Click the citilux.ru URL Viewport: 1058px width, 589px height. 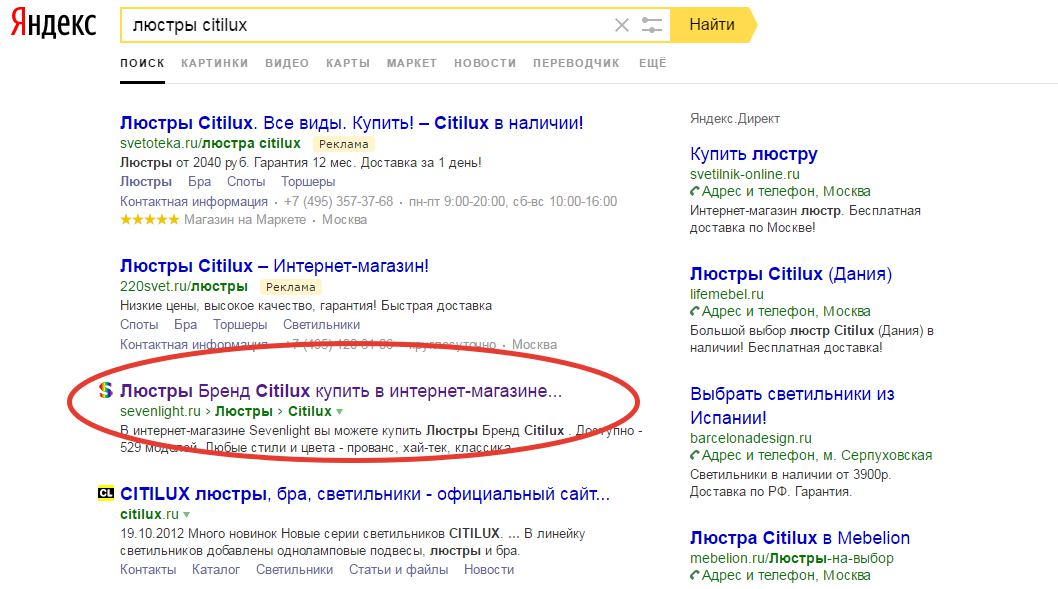pyautogui.click(x=149, y=514)
